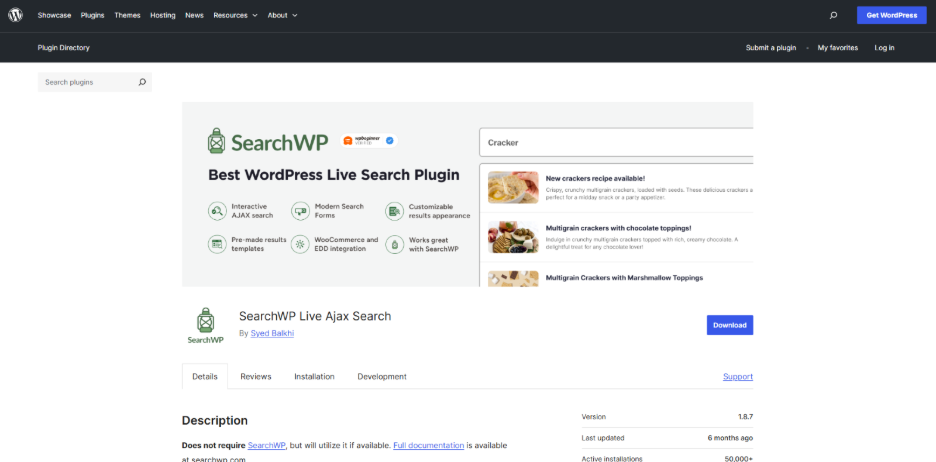This screenshot has width=936, height=462.
Task: Switch to the Installation tab
Action: pos(314,377)
